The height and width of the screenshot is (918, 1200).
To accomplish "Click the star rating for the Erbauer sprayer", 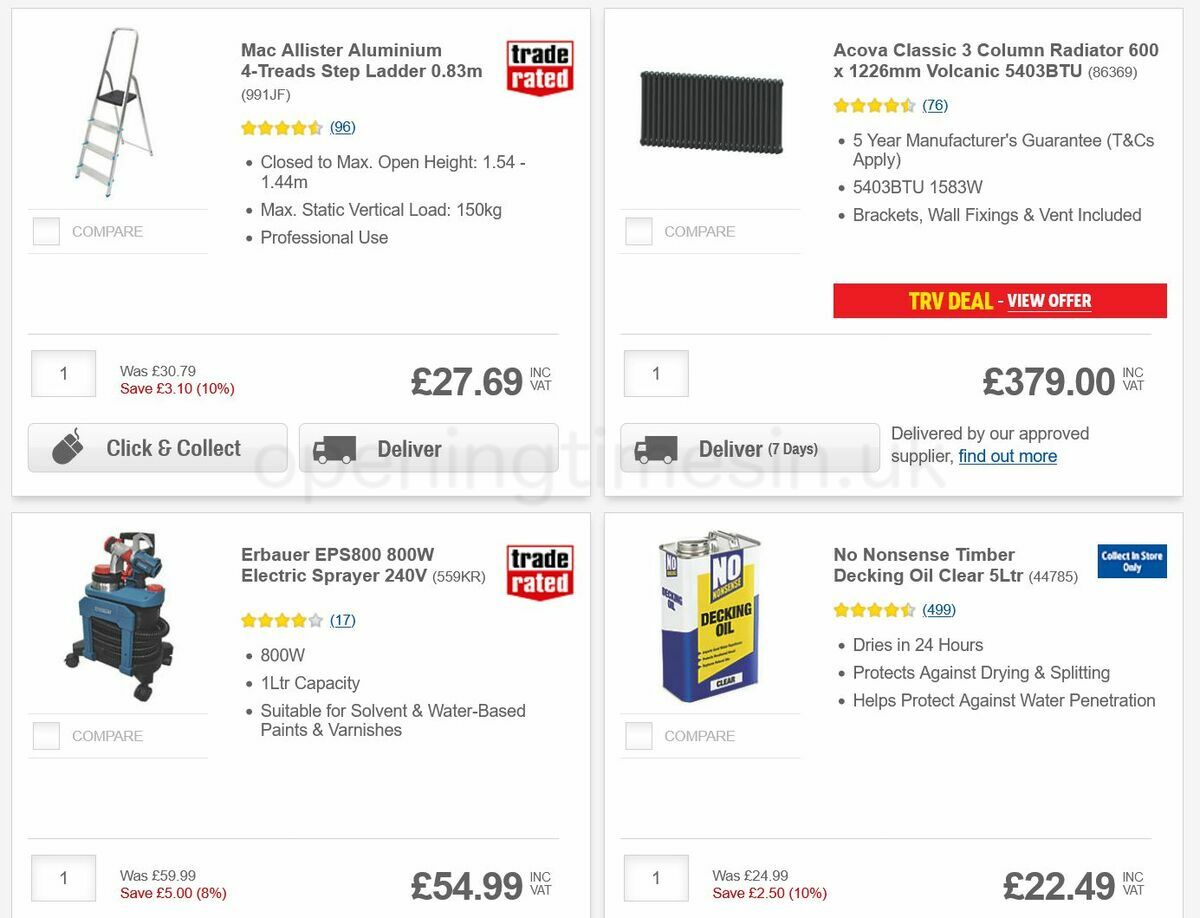I will click(x=282, y=620).
